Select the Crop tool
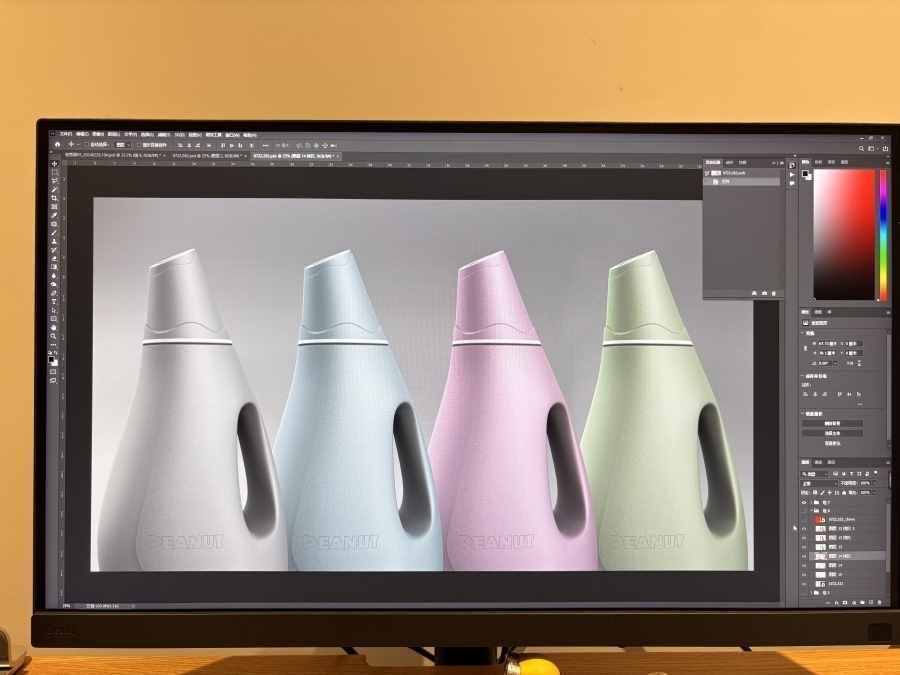Viewport: 900px width, 675px height. (54, 198)
